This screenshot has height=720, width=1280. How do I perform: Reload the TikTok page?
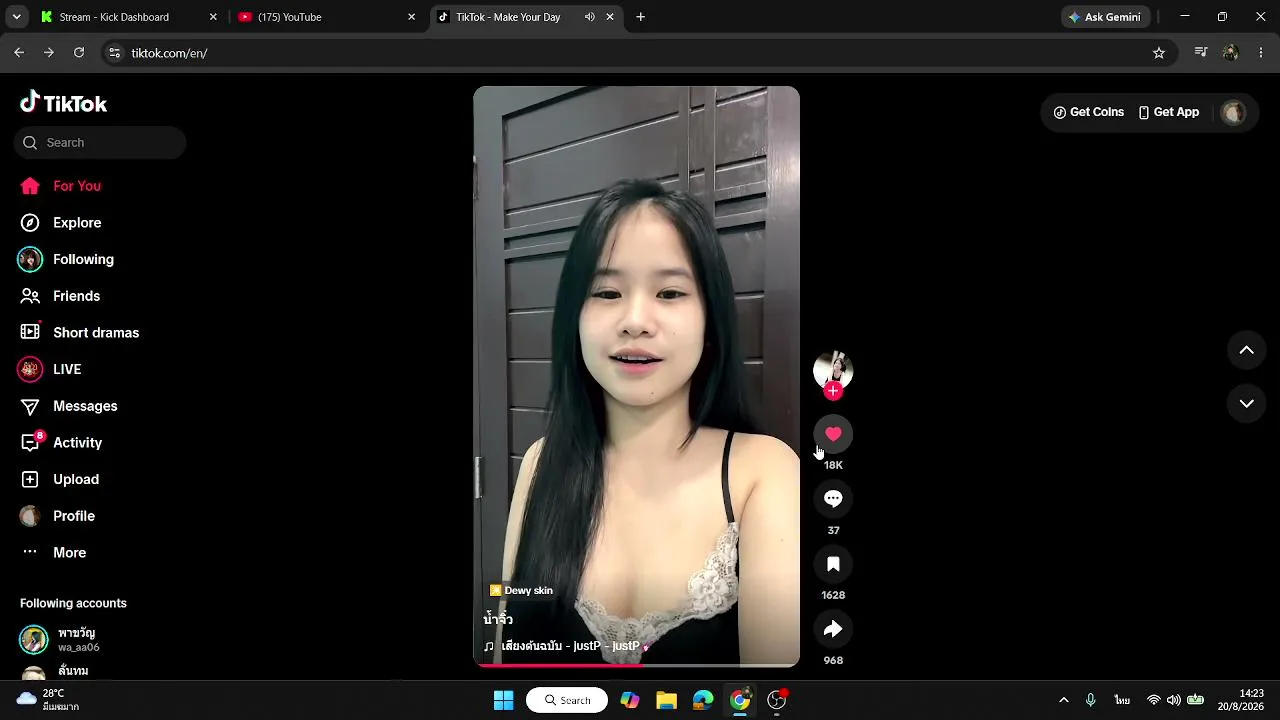[79, 53]
